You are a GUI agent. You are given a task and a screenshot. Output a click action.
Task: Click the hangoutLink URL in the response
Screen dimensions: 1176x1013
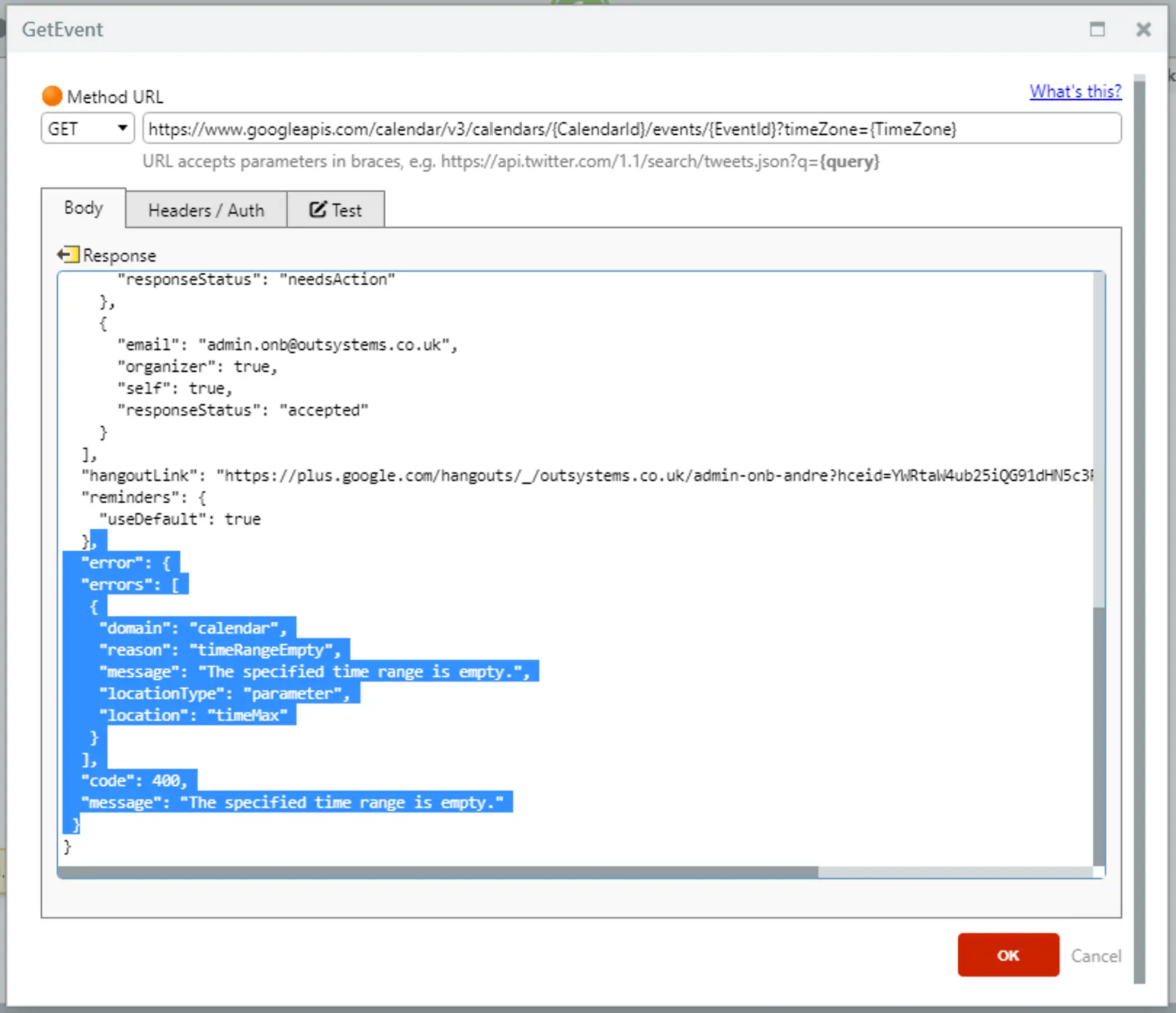coord(509,475)
